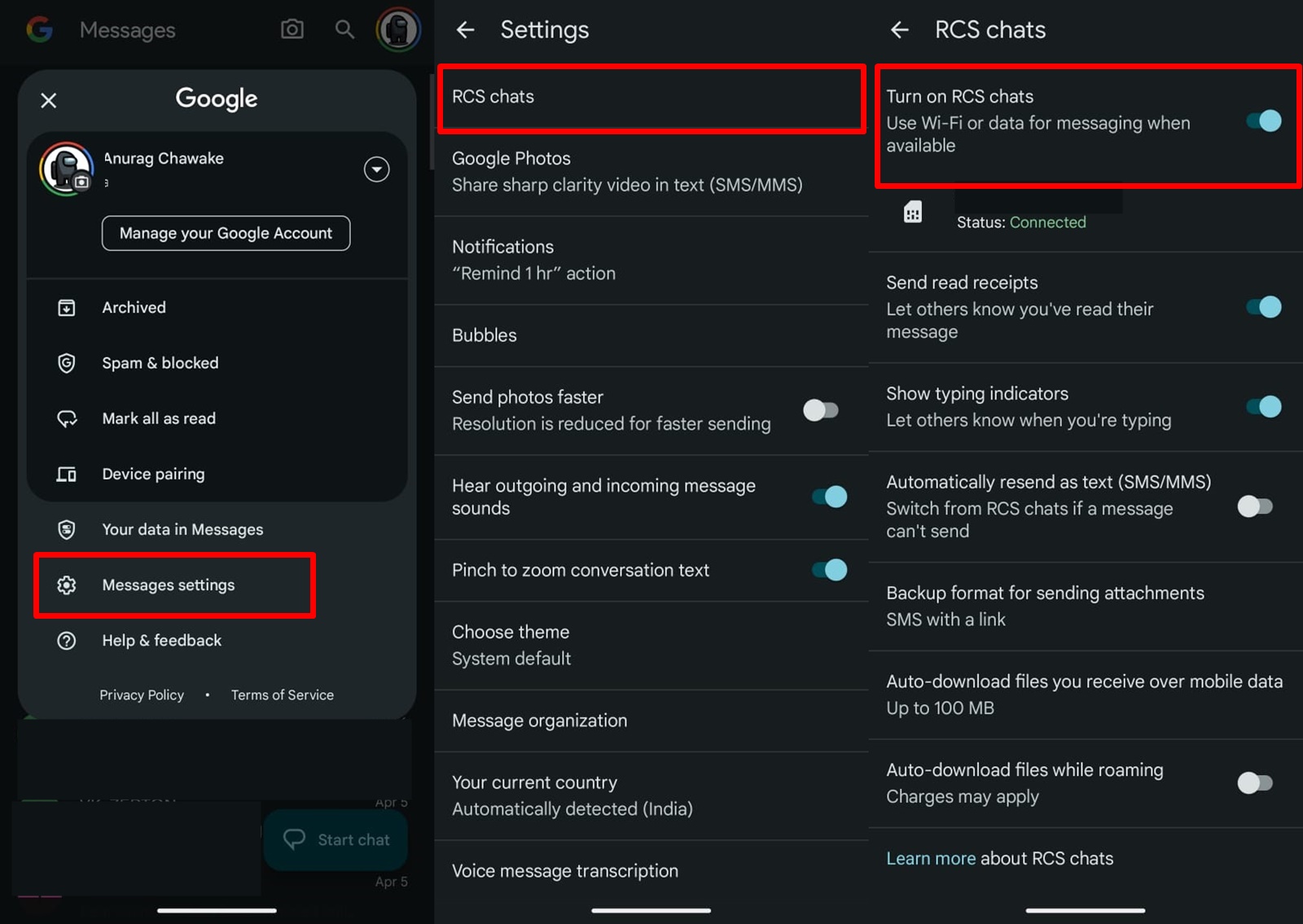The width and height of the screenshot is (1303, 924).
Task: Open Help & feedback
Action: (x=161, y=640)
